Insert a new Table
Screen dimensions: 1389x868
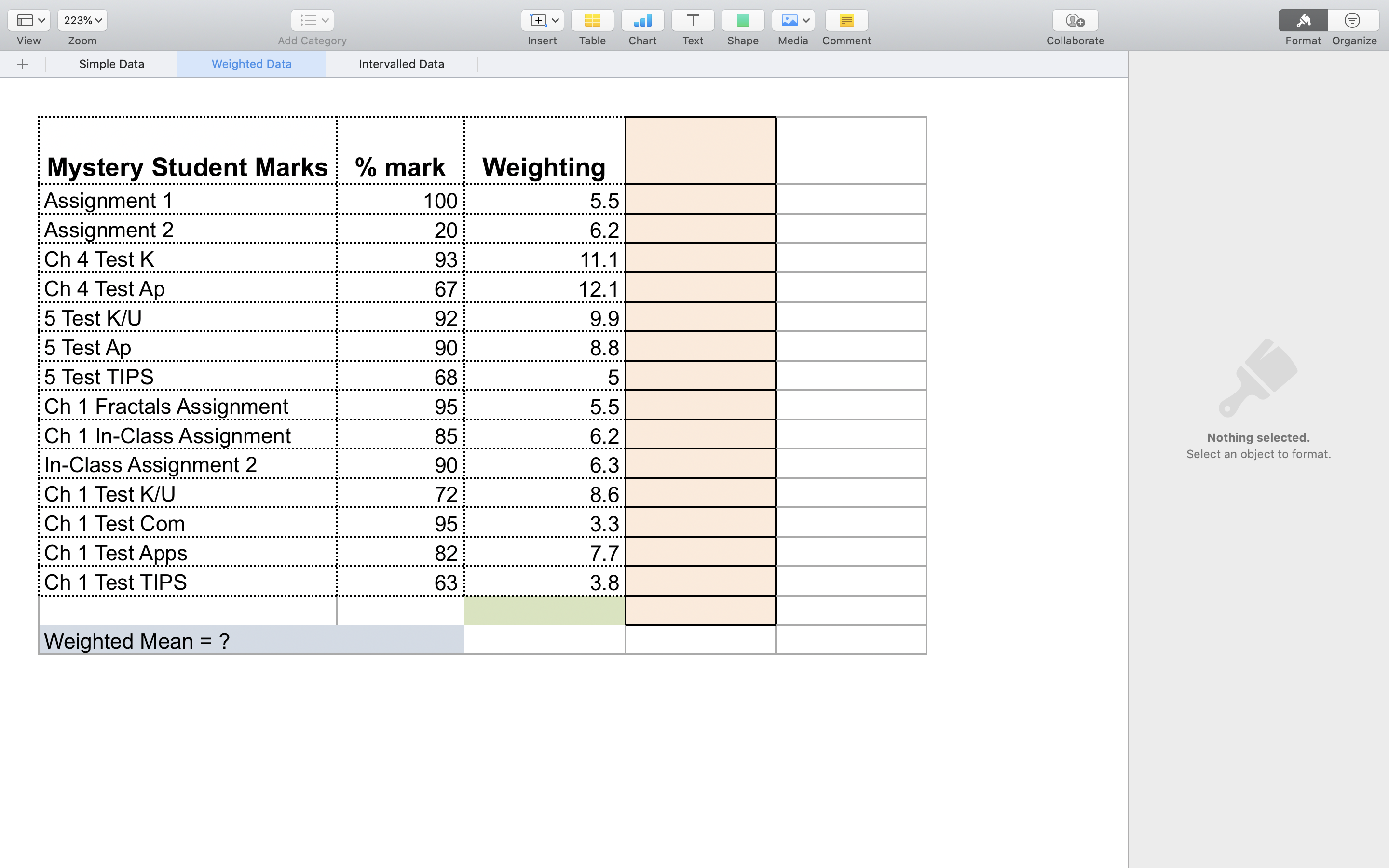tap(592, 20)
